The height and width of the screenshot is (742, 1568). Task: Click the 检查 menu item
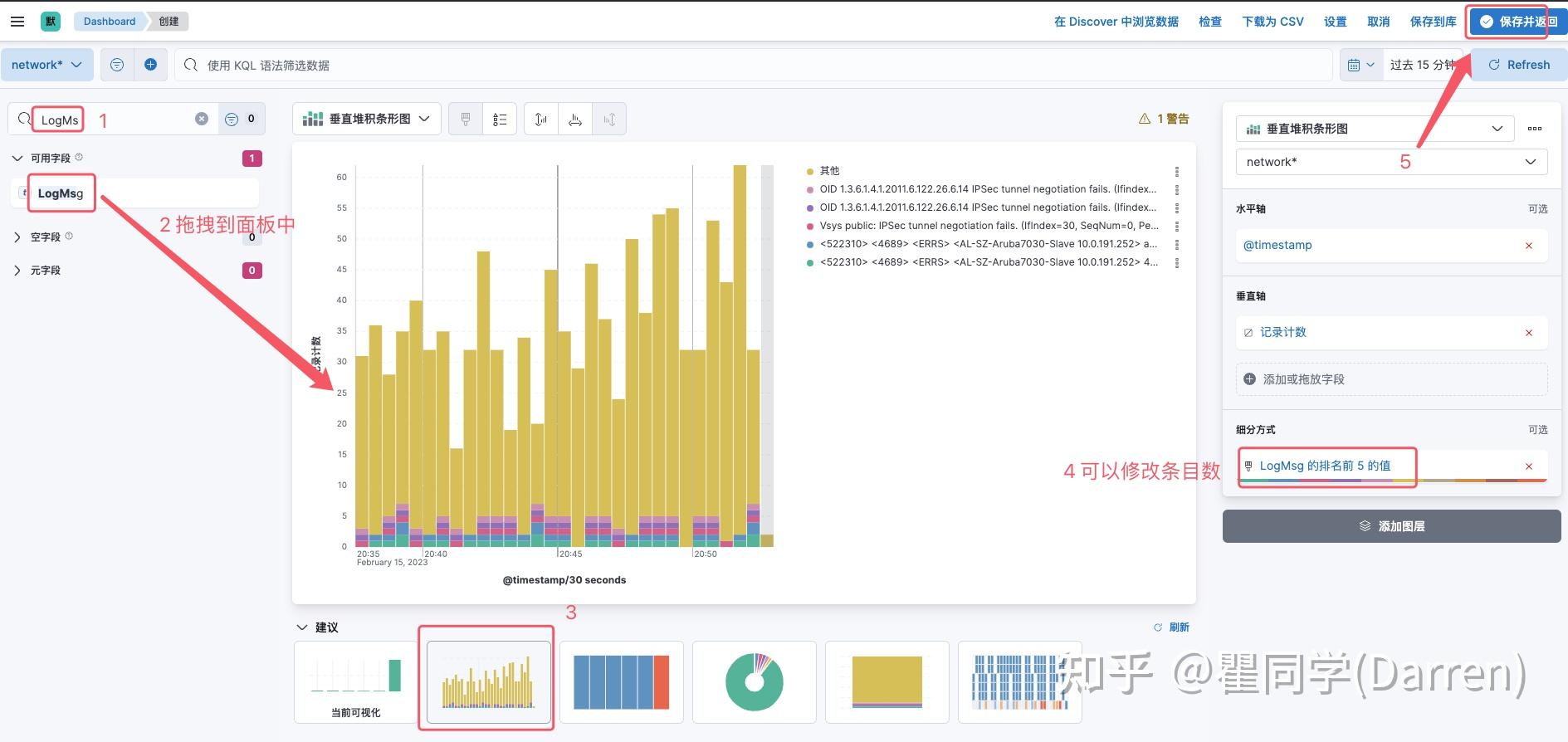pos(1210,22)
